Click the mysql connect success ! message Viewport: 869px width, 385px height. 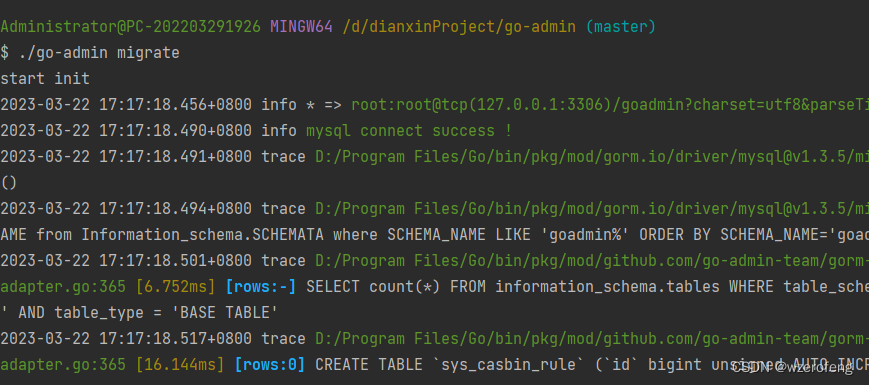(x=409, y=131)
